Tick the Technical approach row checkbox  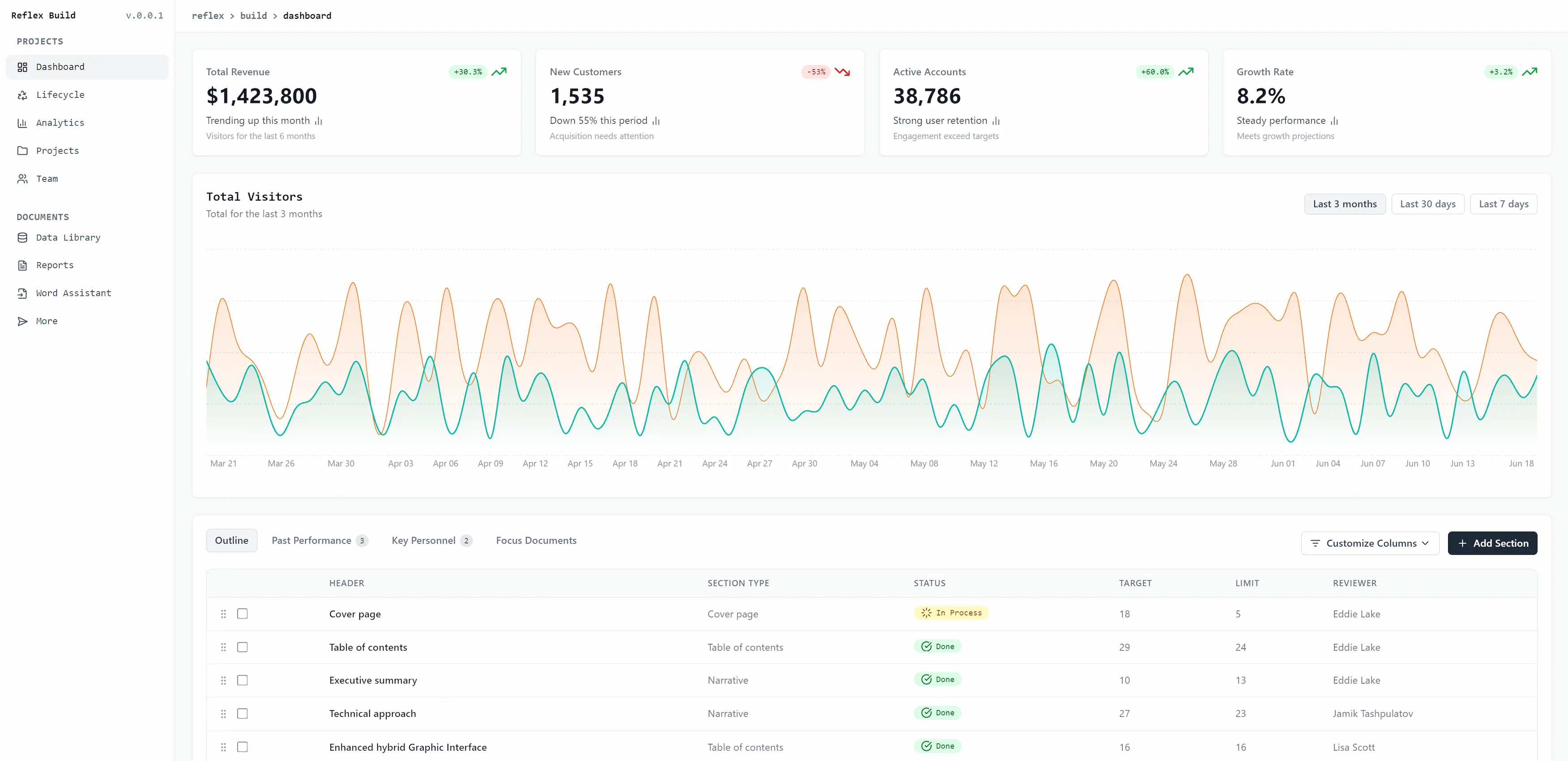click(x=242, y=713)
